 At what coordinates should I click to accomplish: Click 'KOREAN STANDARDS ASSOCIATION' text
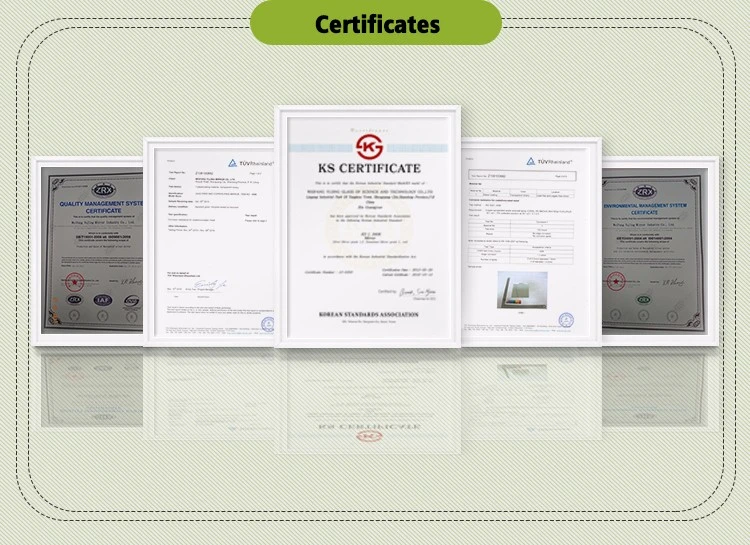click(x=368, y=314)
